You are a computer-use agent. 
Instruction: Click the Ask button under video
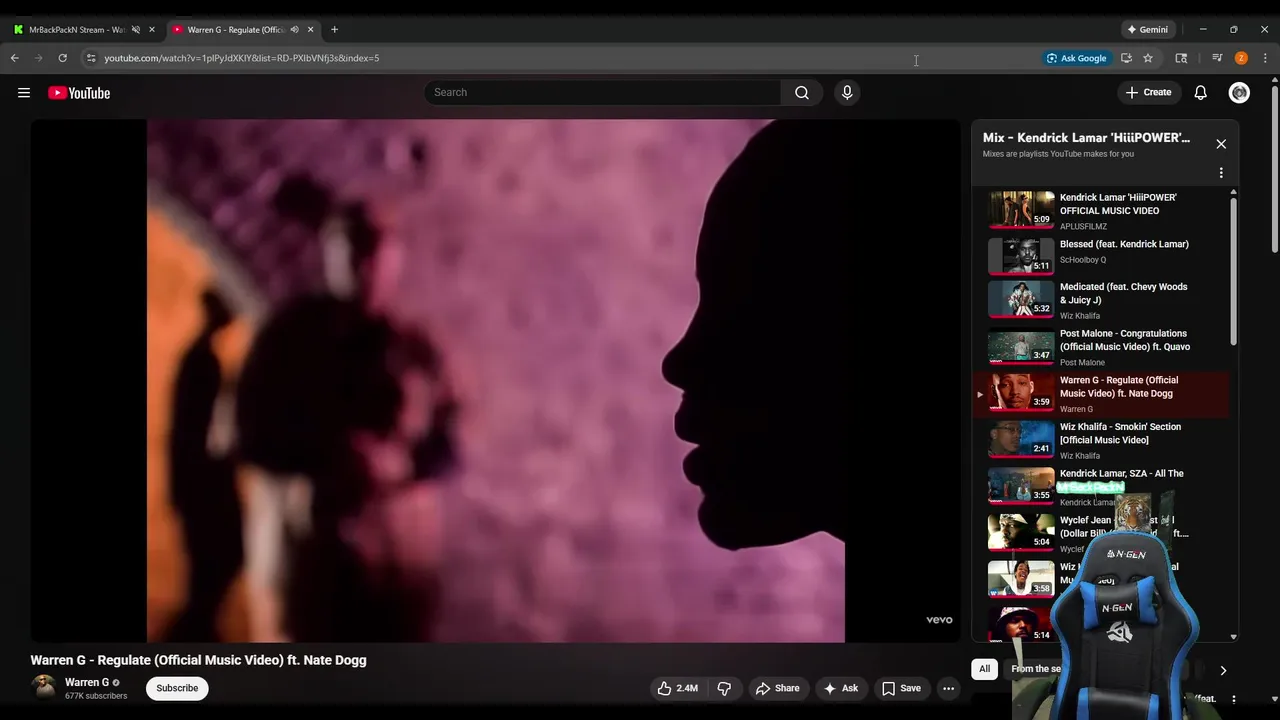point(840,688)
